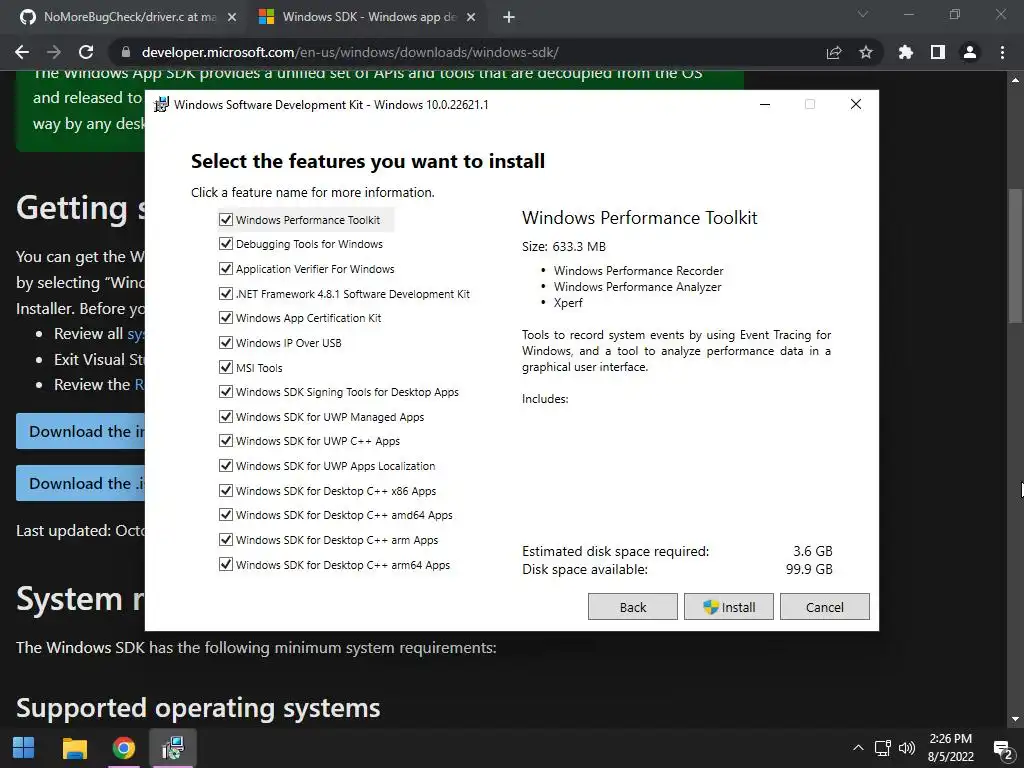Cancel the SDK installer

click(825, 607)
